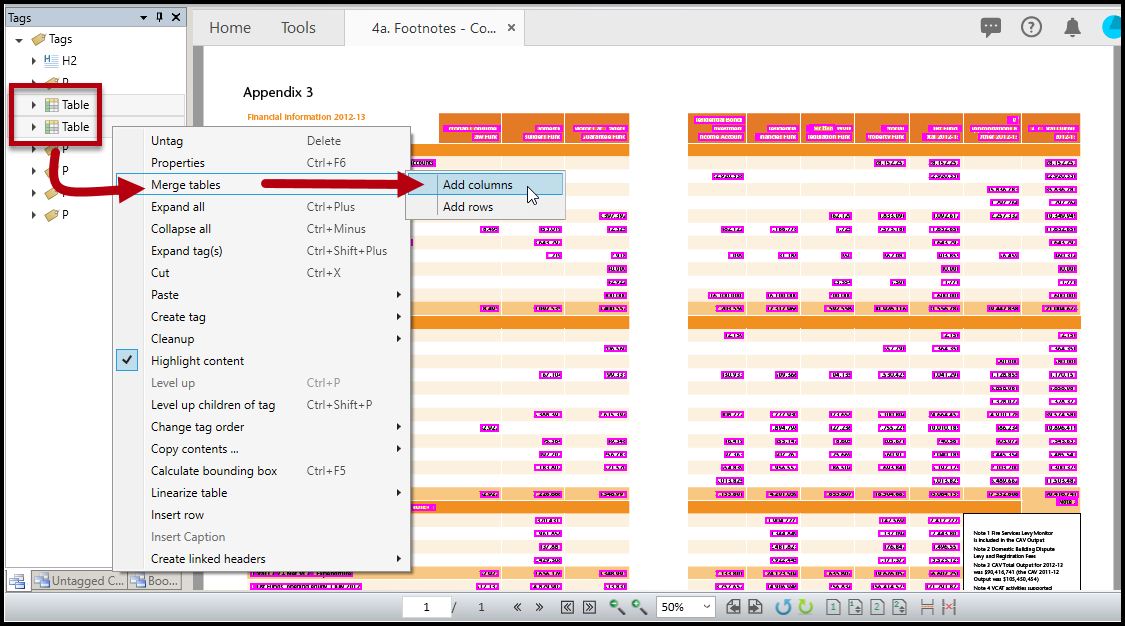Select Merge tables menu entry
The image size is (1125, 626).
pyautogui.click(x=263, y=184)
